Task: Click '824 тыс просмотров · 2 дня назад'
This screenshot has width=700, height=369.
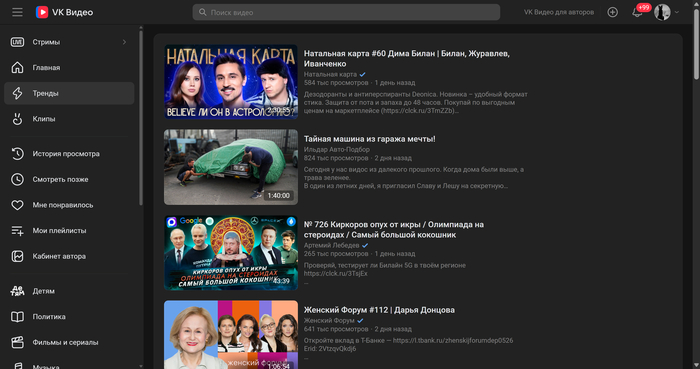Action: 358,158
